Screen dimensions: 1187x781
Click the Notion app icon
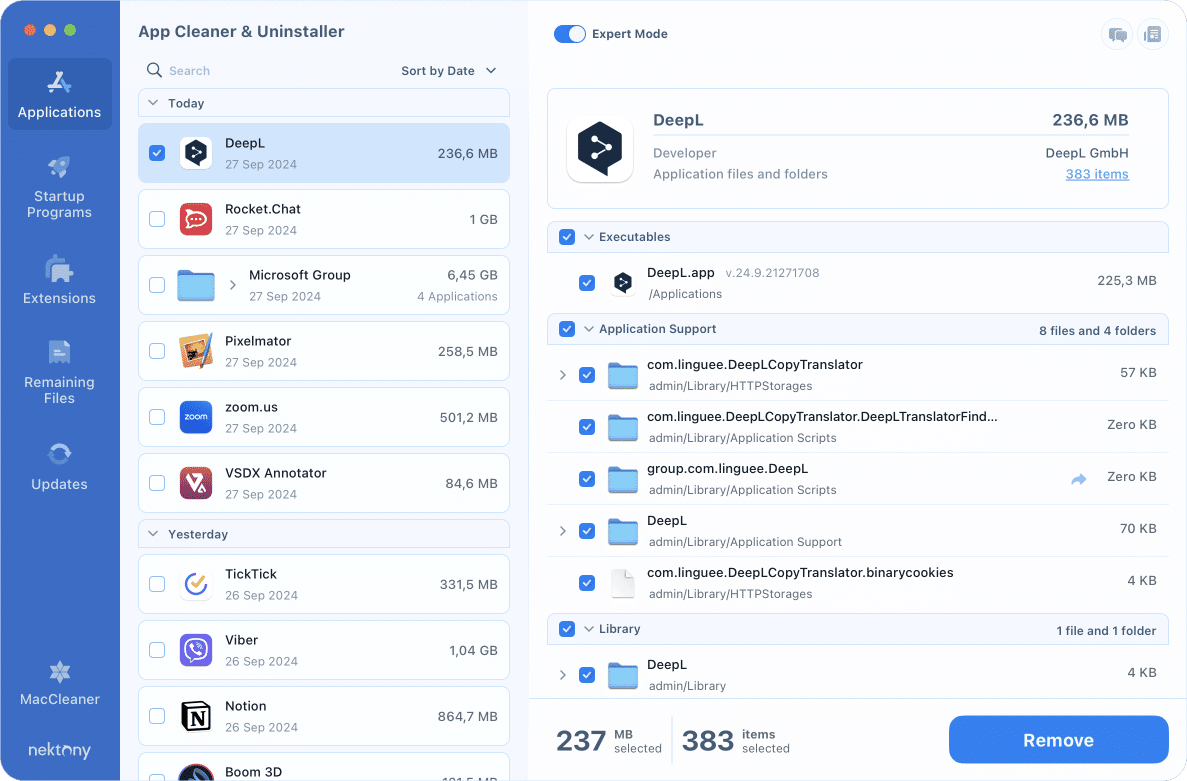click(x=196, y=716)
